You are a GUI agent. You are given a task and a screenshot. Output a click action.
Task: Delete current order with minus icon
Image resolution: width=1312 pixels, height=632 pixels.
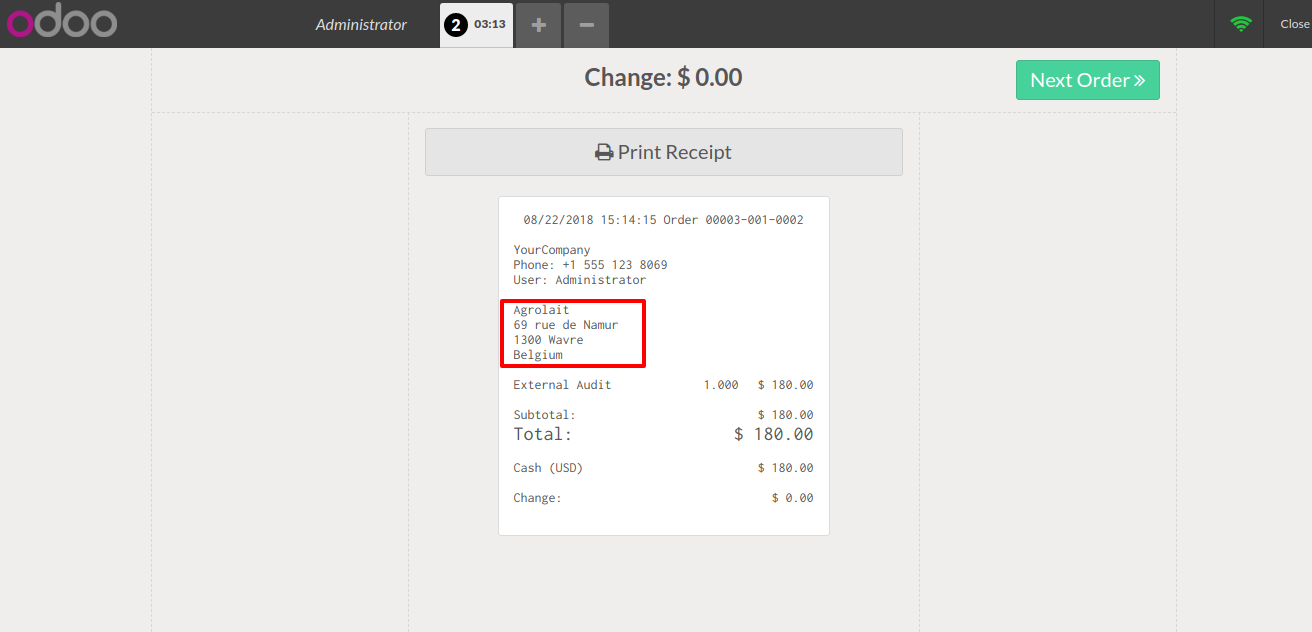point(587,25)
